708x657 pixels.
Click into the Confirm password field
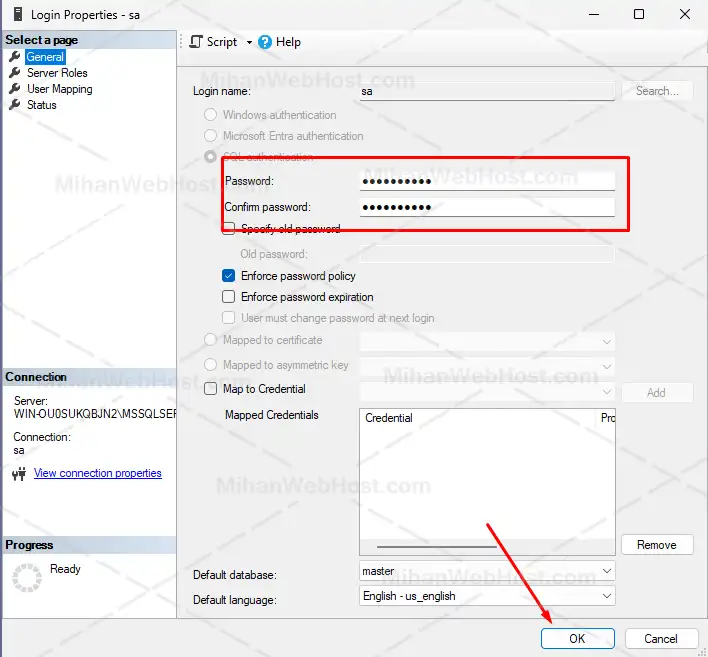click(x=487, y=207)
